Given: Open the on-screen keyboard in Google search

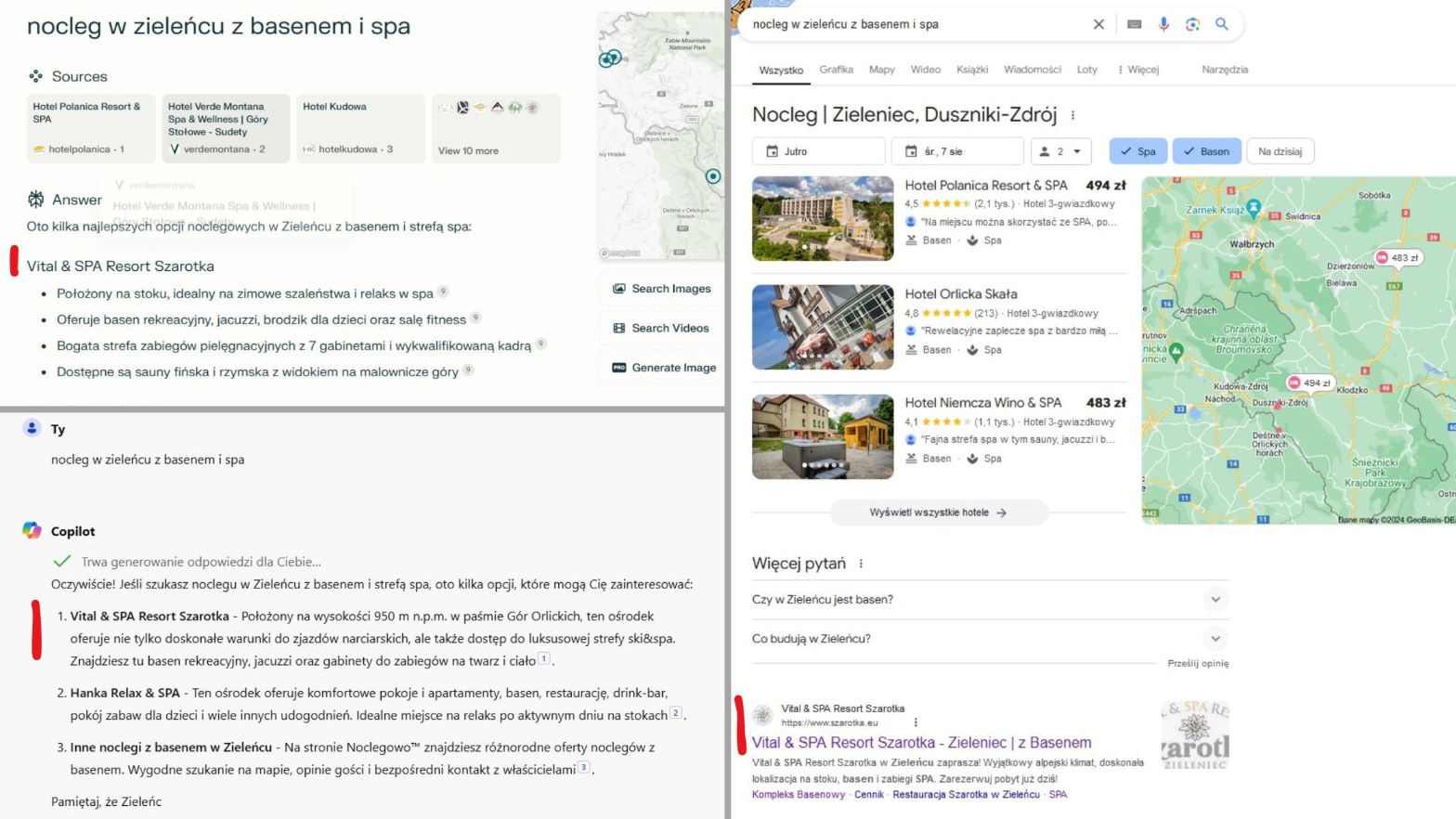Looking at the screenshot, I should click(1134, 24).
